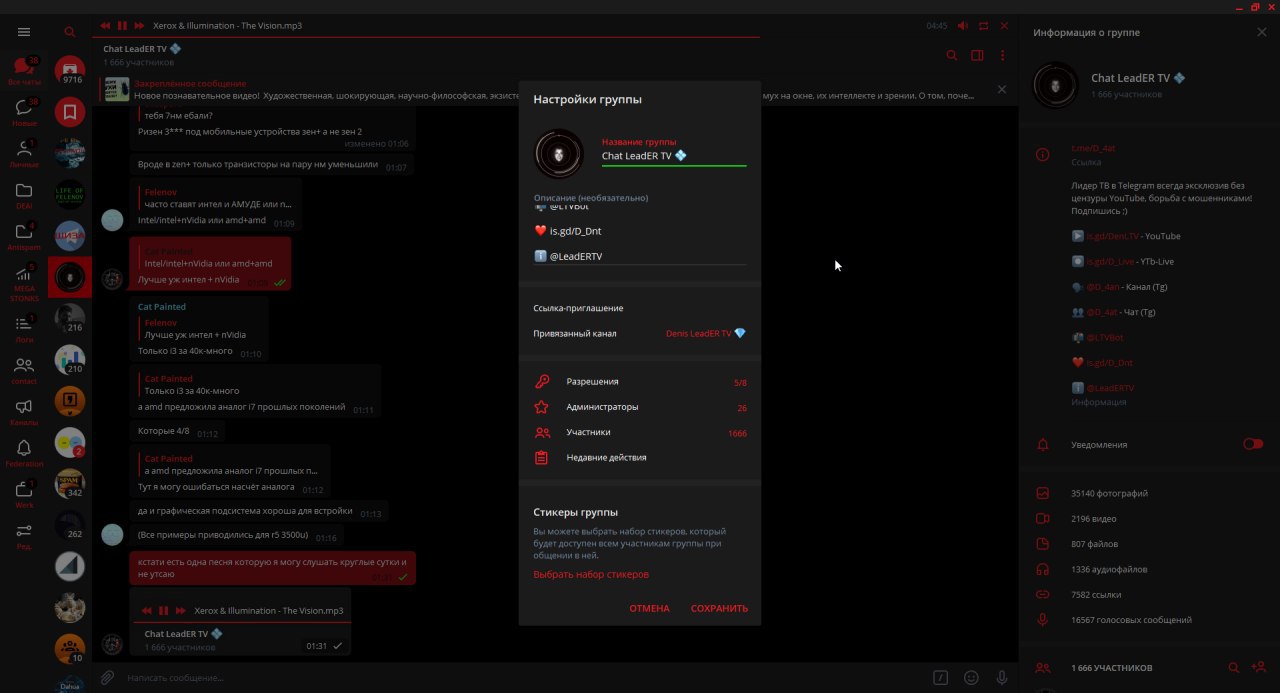Image resolution: width=1280 pixels, height=693 pixels.
Task: Switch to the Новые folder
Action: (24, 112)
